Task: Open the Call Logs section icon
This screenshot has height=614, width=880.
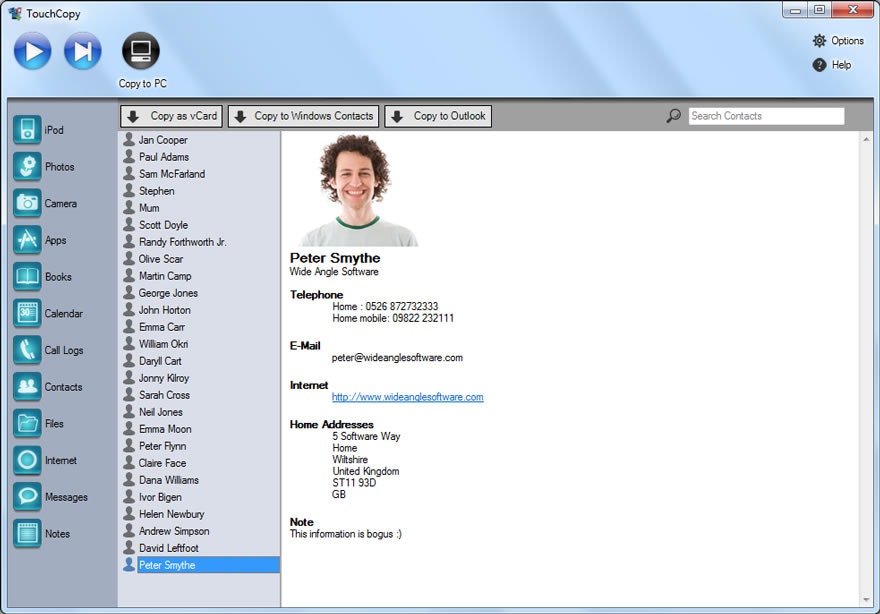Action: (27, 350)
